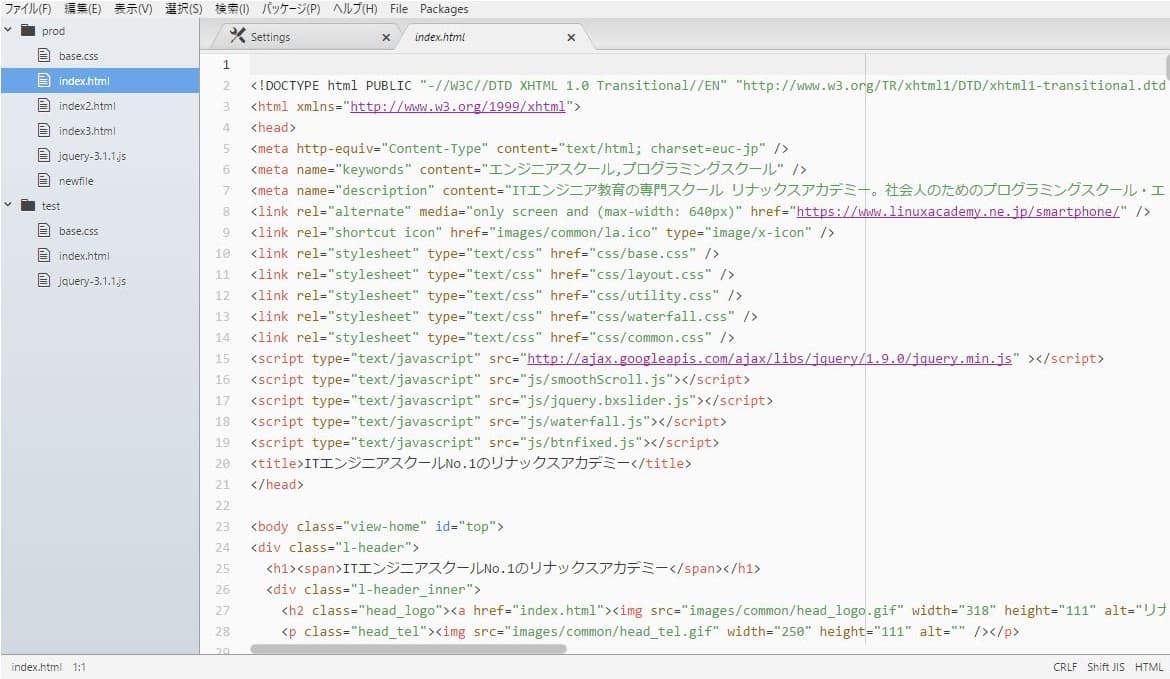Collapse the test folder chevron
Image resolution: width=1170 pixels, height=679 pixels.
click(8, 206)
